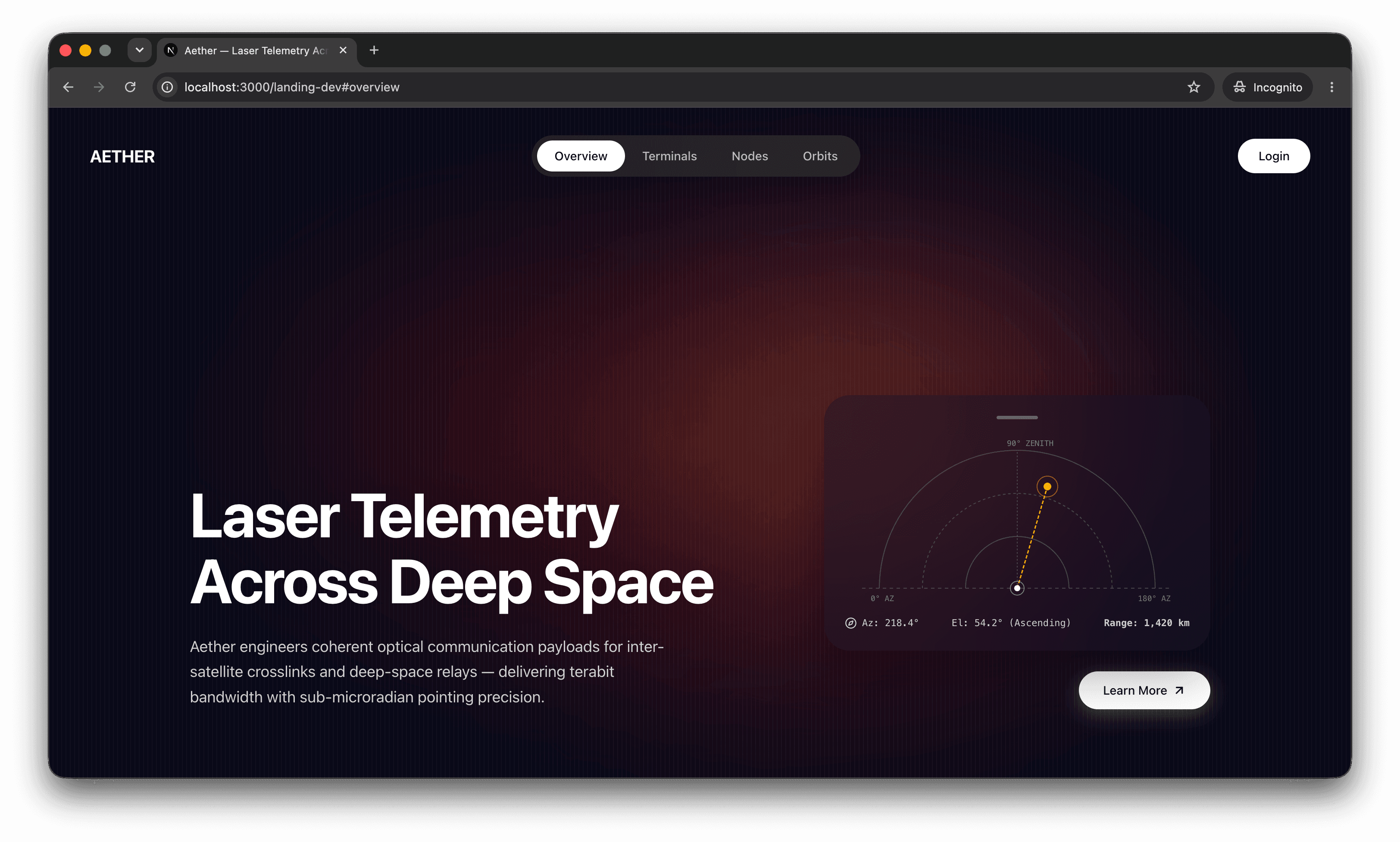Click the forward navigation arrow
Viewport: 1400px width, 842px height.
click(99, 87)
